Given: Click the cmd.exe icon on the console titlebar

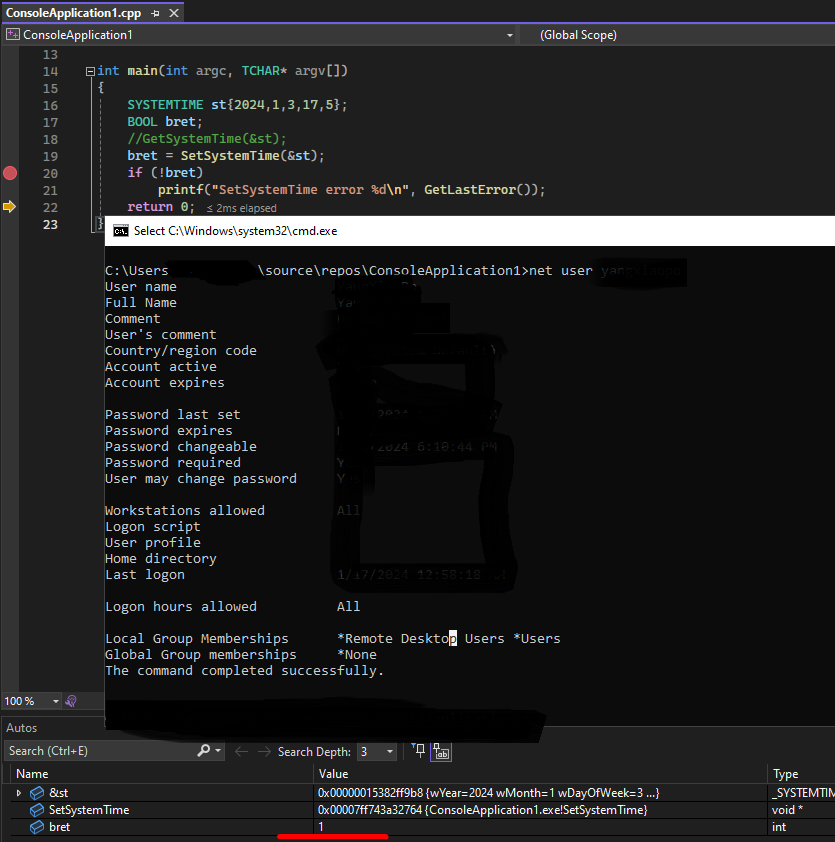Looking at the screenshot, I should pos(122,230).
